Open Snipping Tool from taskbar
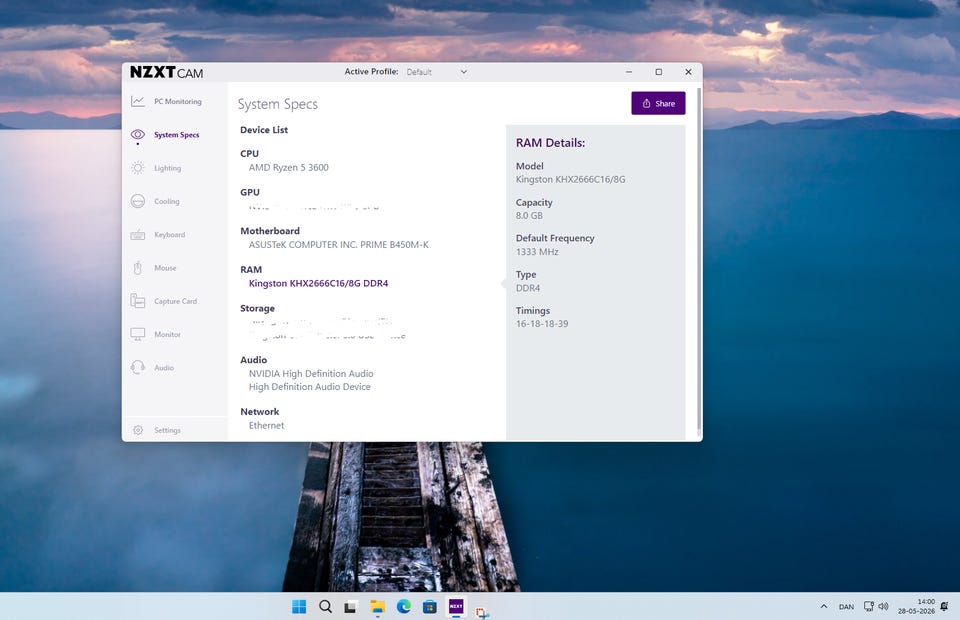This screenshot has height=620, width=960. click(x=482, y=611)
